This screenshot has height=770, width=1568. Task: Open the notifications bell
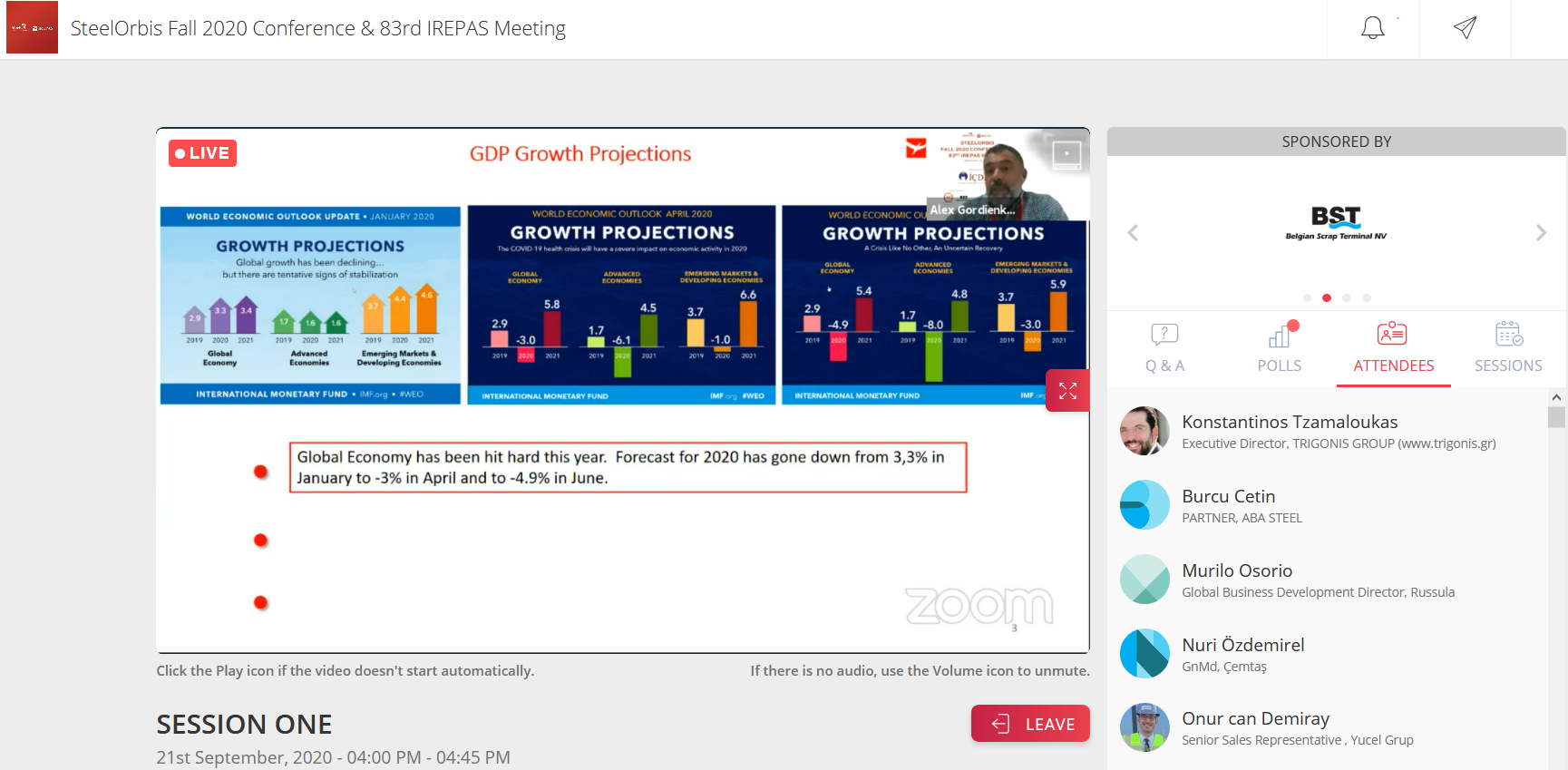[1373, 28]
